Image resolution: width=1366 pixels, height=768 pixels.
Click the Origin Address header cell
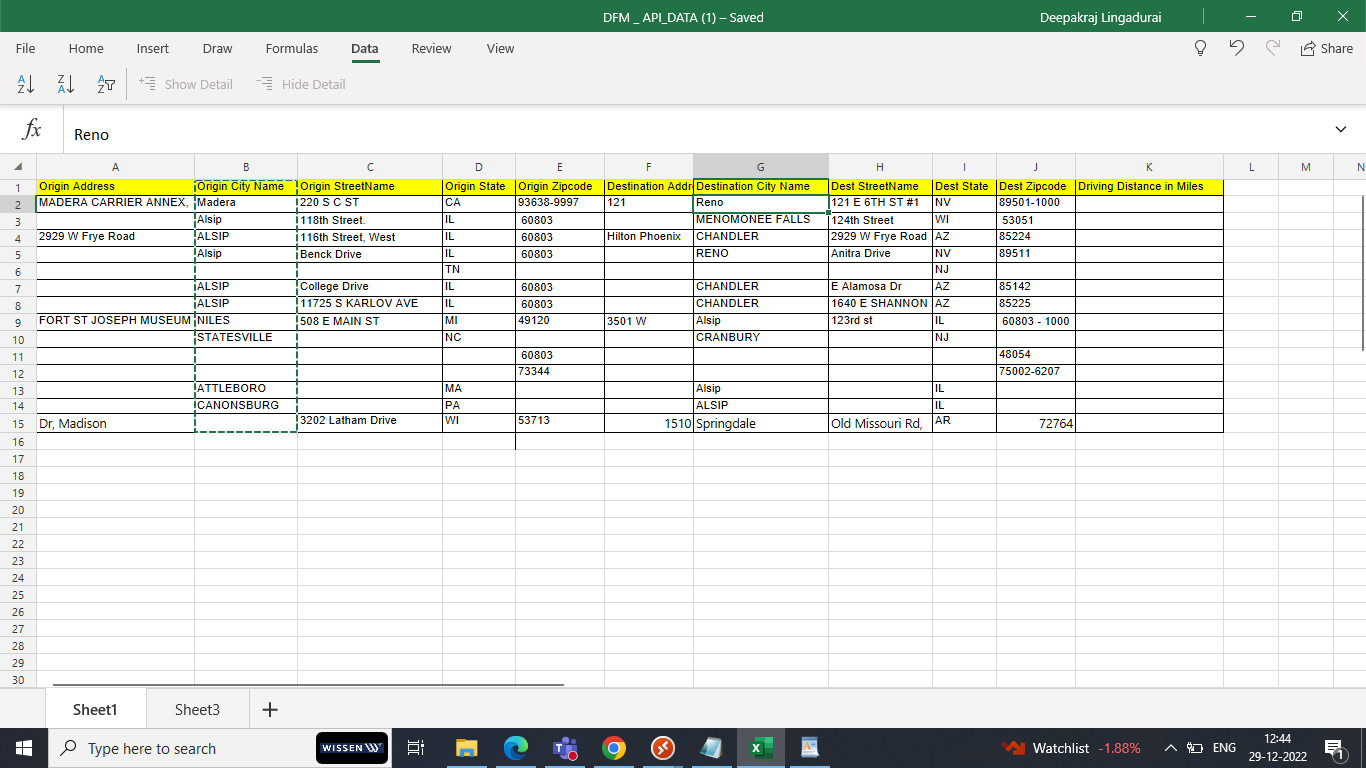pyautogui.click(x=115, y=186)
